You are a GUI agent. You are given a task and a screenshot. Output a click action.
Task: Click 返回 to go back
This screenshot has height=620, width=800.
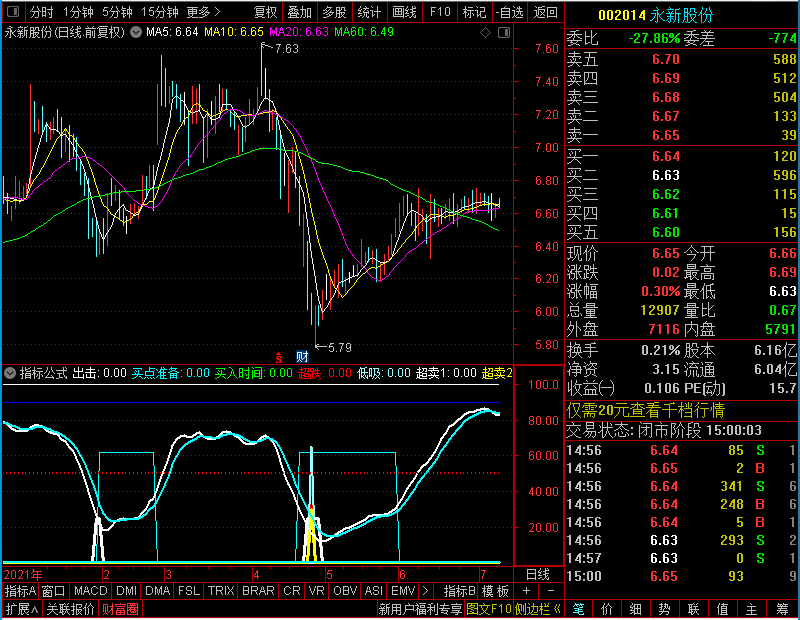coord(545,12)
